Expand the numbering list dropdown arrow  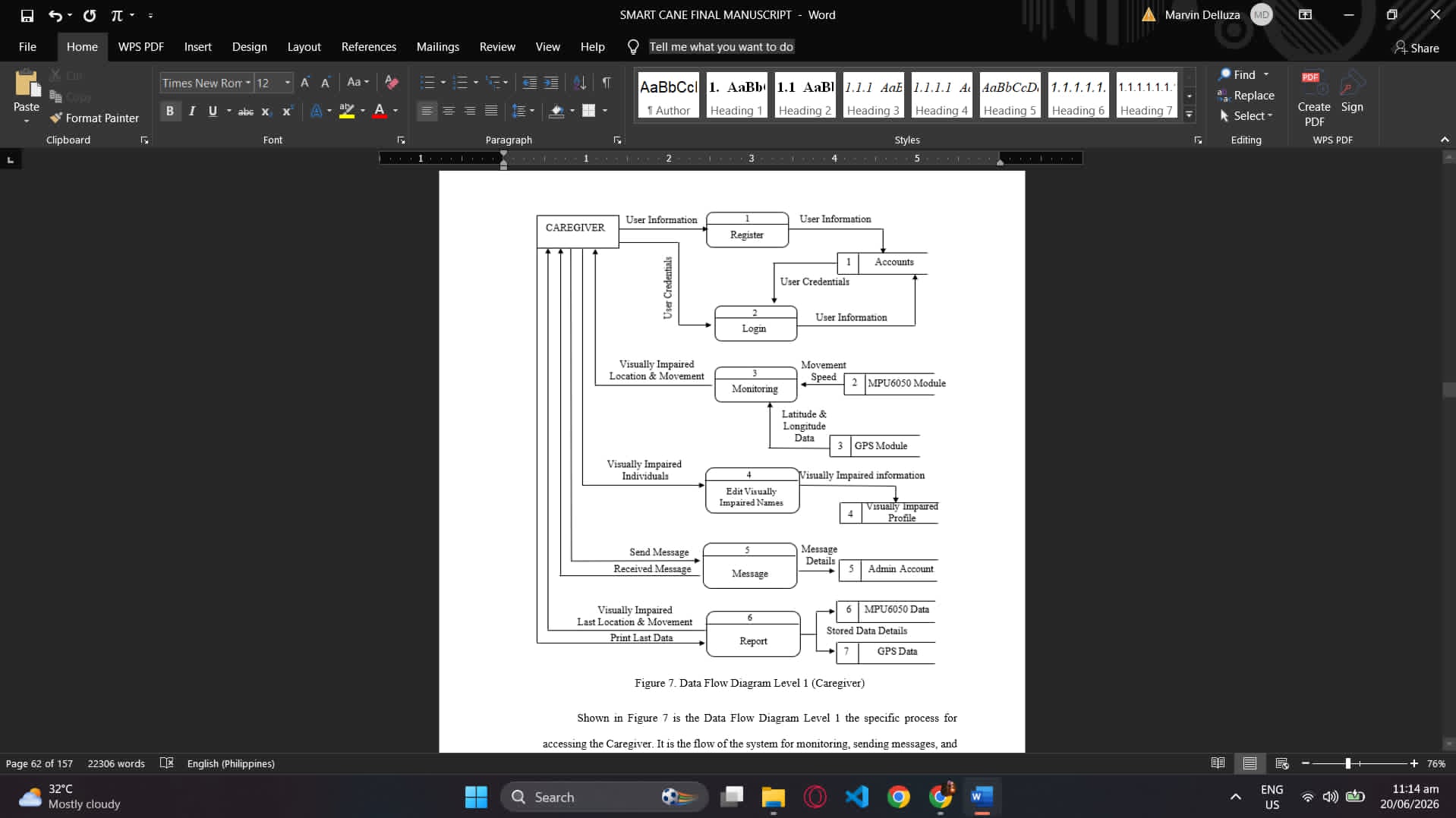pyautogui.click(x=476, y=83)
